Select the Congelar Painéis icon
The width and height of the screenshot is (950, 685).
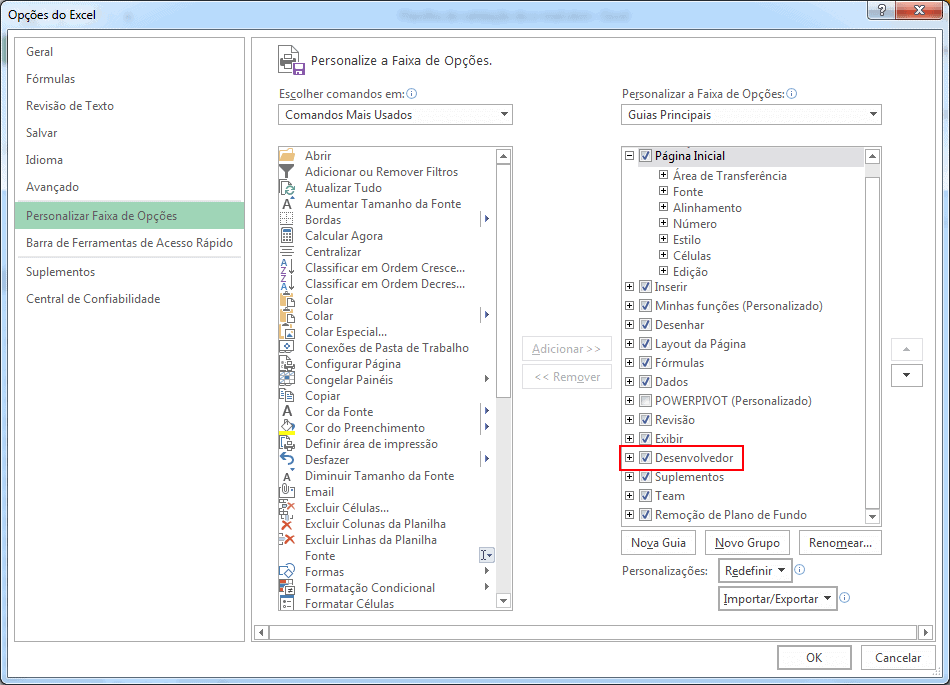pyautogui.click(x=287, y=380)
